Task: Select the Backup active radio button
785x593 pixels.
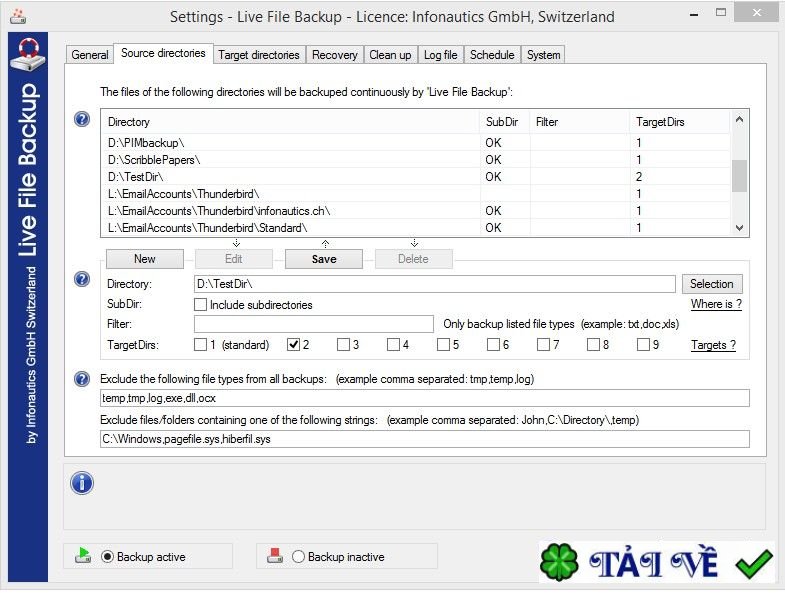Action: tap(107, 556)
